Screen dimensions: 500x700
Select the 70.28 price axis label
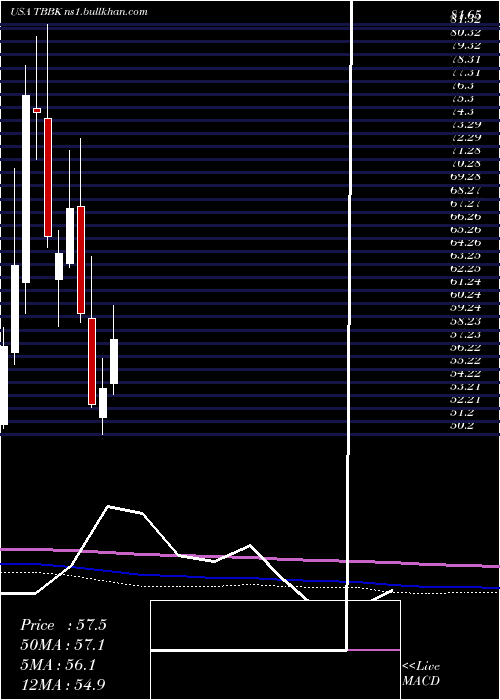[466, 164]
